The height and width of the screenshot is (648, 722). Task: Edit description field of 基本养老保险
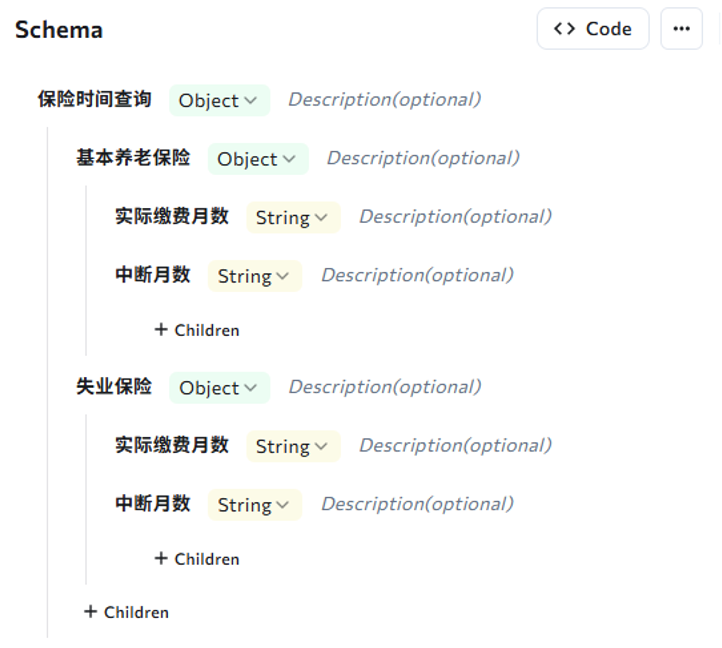click(423, 158)
